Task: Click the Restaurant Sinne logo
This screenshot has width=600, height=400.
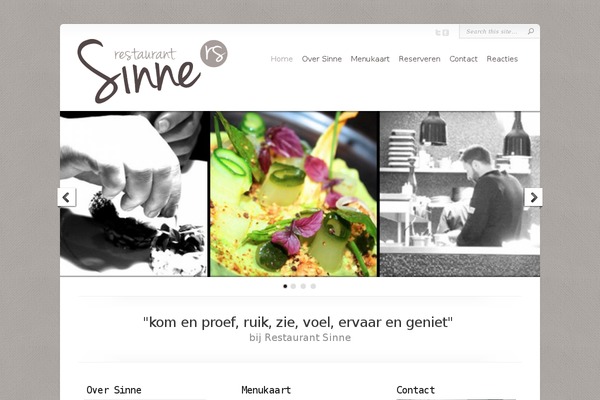Action: (152, 71)
